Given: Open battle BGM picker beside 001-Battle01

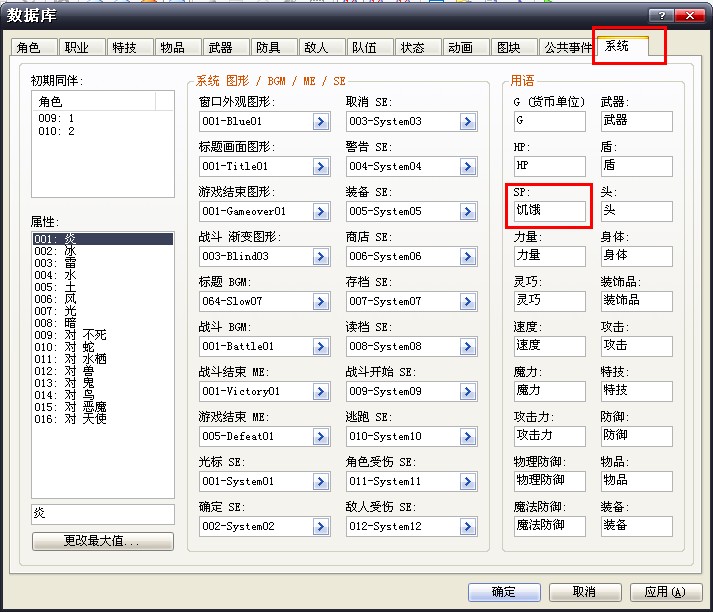Looking at the screenshot, I should pyautogui.click(x=321, y=346).
